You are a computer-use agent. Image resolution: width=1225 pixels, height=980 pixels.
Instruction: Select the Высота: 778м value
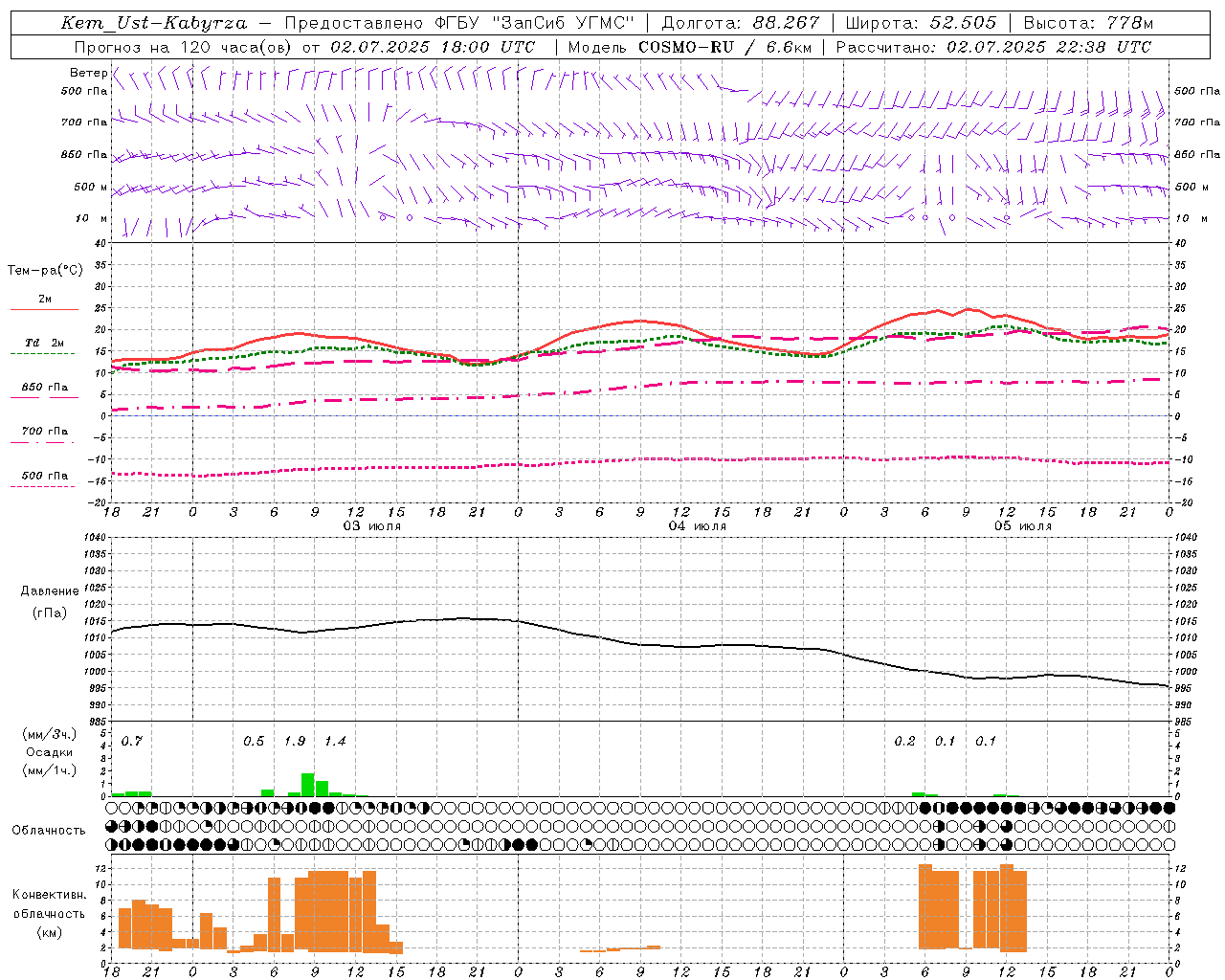(x=1088, y=23)
